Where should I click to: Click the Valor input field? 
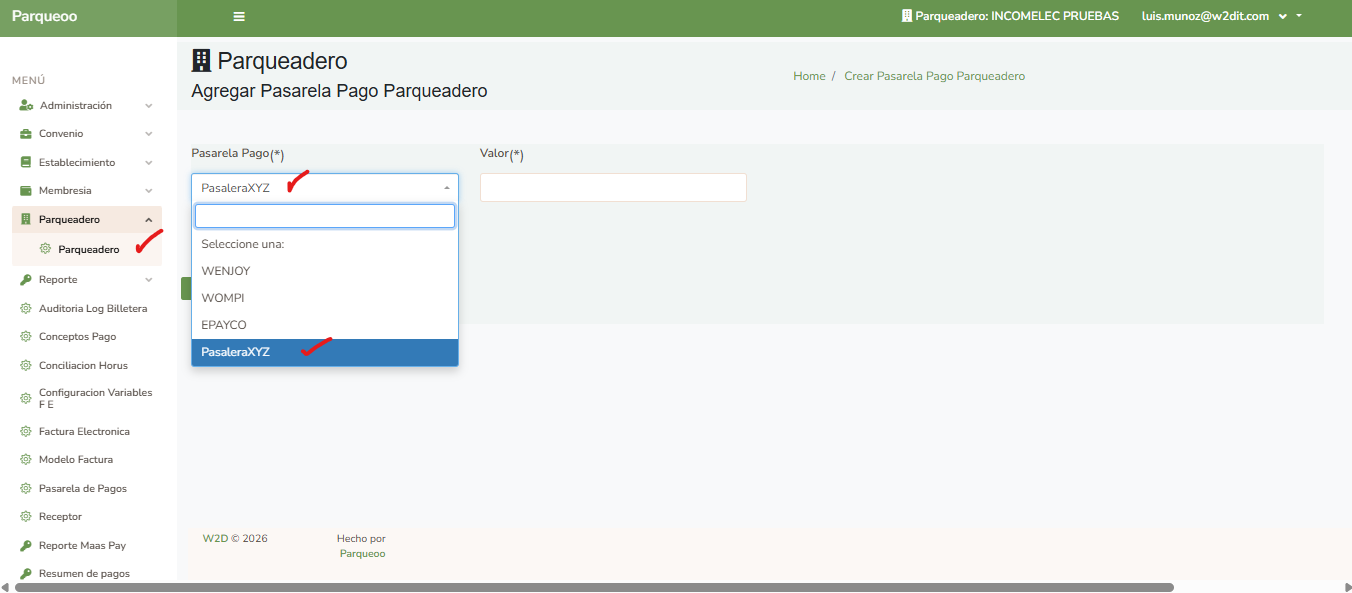coord(613,188)
